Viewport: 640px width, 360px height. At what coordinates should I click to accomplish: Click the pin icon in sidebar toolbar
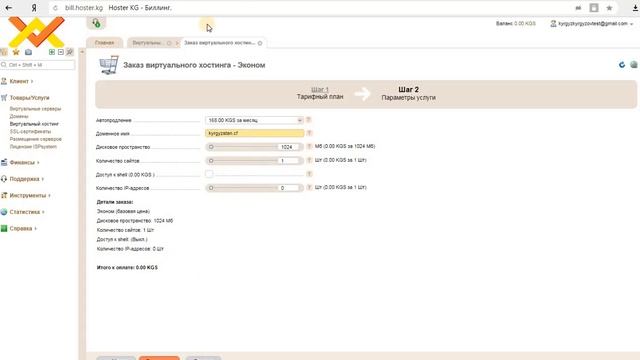70,52
